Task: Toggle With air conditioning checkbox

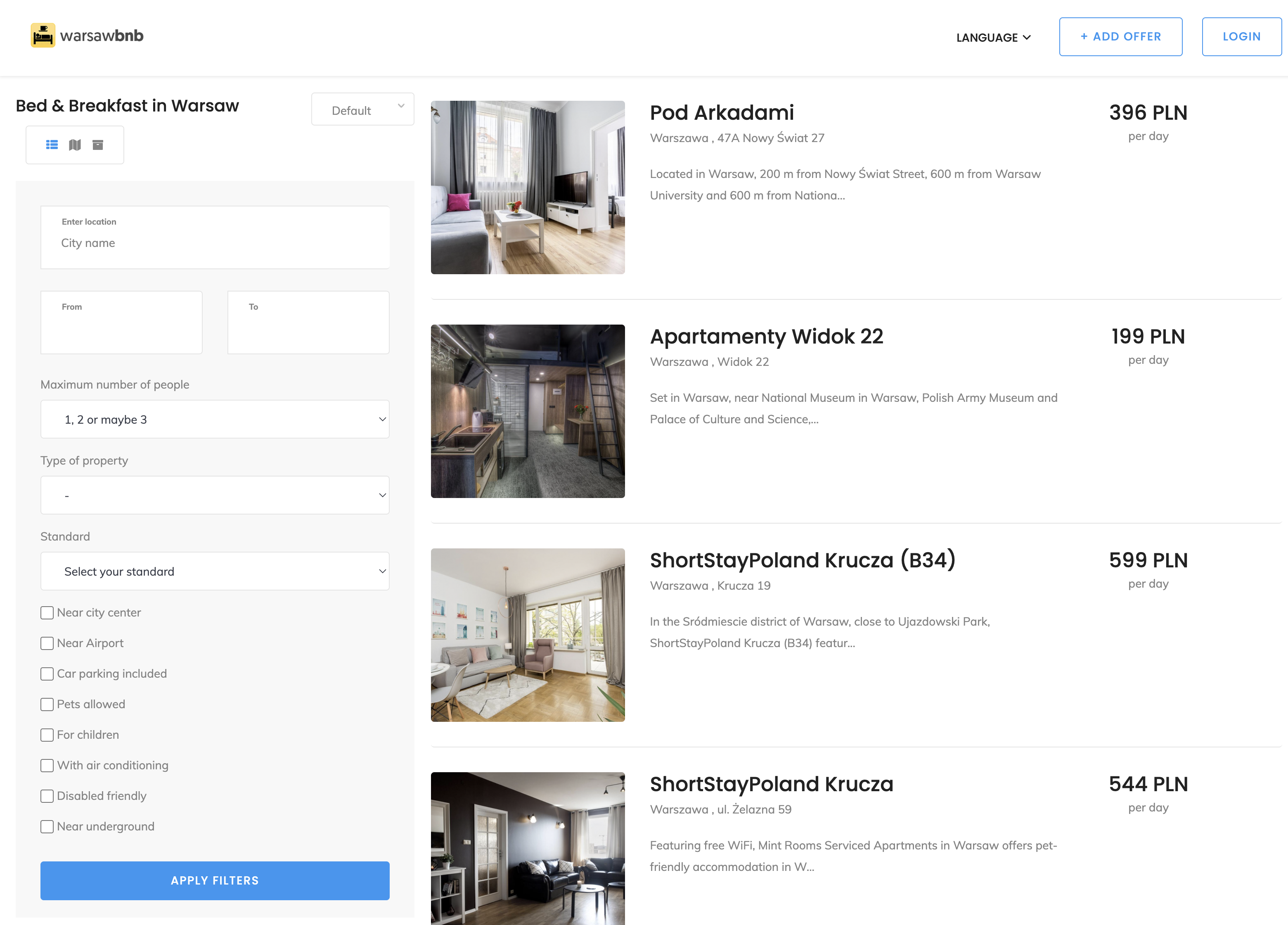Action: (x=47, y=765)
